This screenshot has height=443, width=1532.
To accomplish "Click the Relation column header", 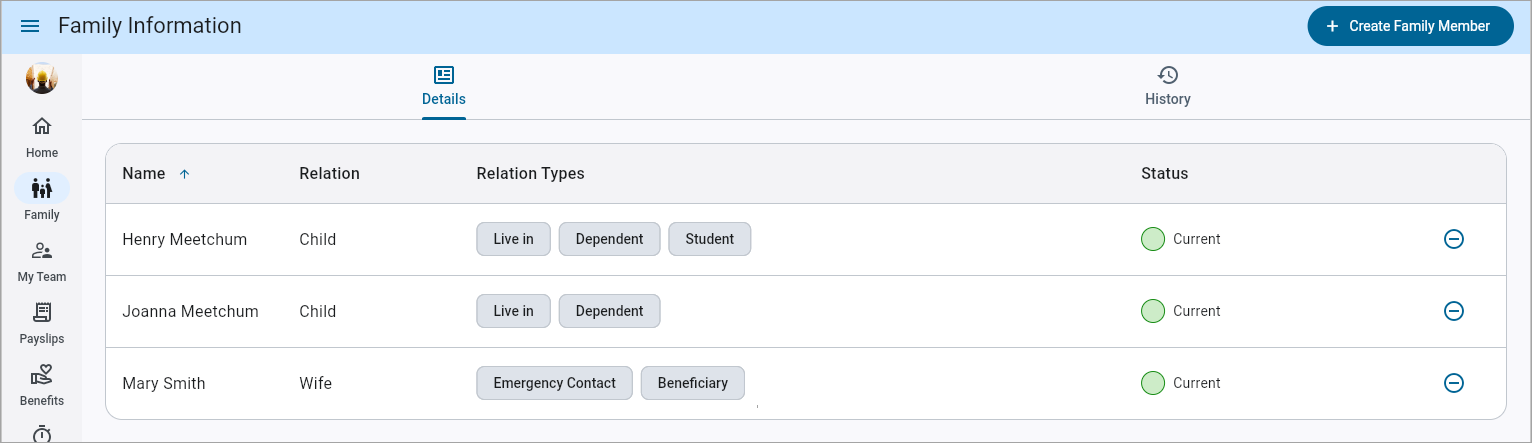I will pos(329,174).
